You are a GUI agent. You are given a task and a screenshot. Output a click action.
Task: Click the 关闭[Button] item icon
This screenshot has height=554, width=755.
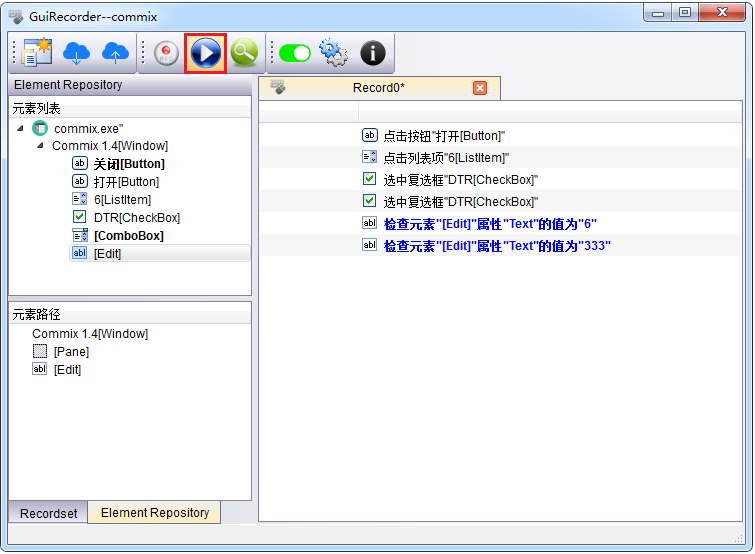click(80, 164)
